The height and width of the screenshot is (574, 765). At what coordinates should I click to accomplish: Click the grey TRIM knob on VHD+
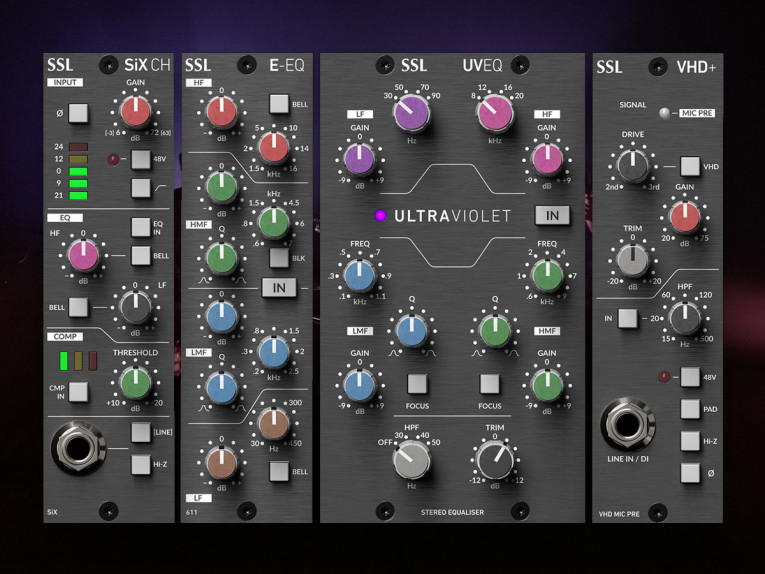[x=633, y=259]
